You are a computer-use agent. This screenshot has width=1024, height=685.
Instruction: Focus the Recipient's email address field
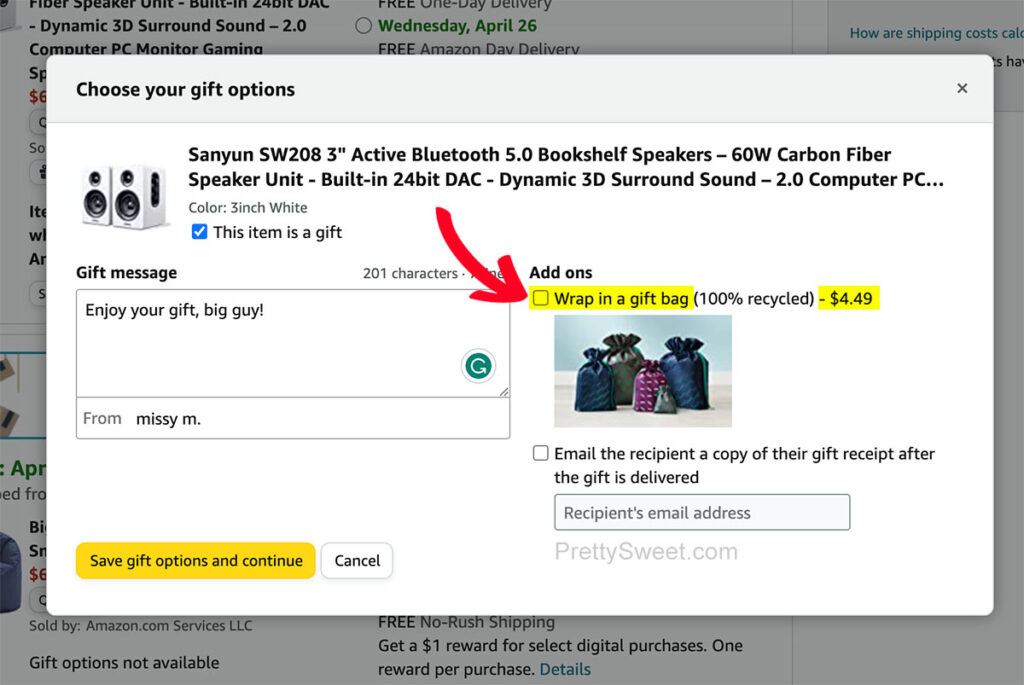(702, 513)
